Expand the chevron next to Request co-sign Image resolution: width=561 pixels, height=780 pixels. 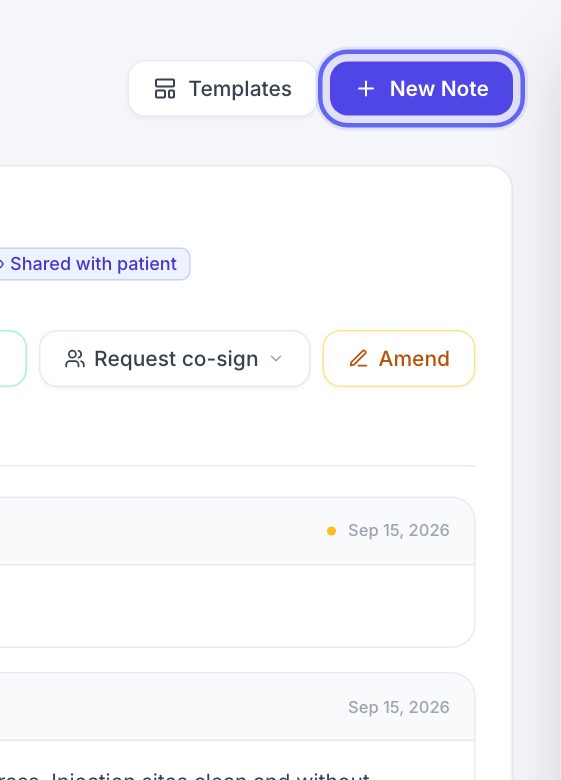276,359
